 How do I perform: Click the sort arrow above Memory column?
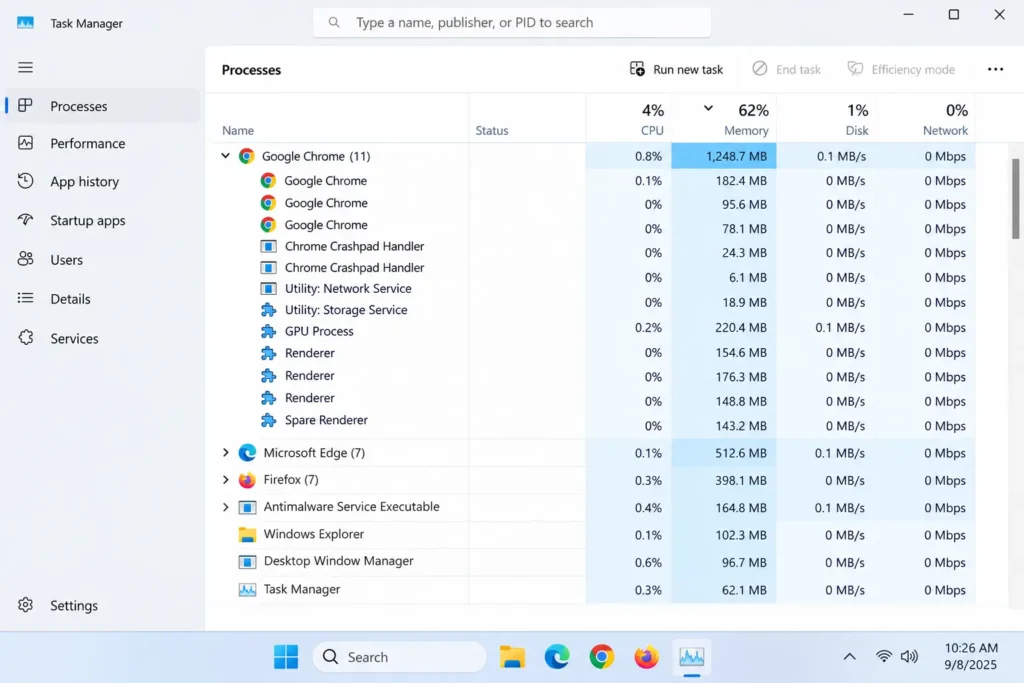click(708, 108)
